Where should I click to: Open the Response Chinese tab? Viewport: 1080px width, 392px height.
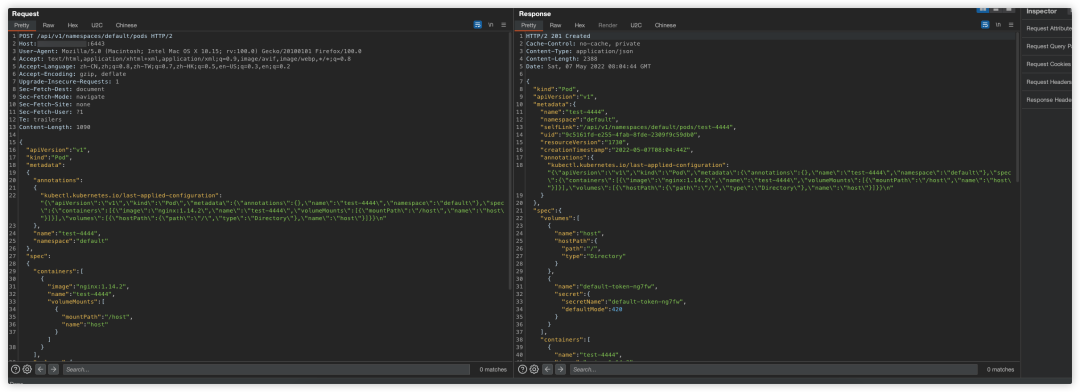tap(665, 25)
